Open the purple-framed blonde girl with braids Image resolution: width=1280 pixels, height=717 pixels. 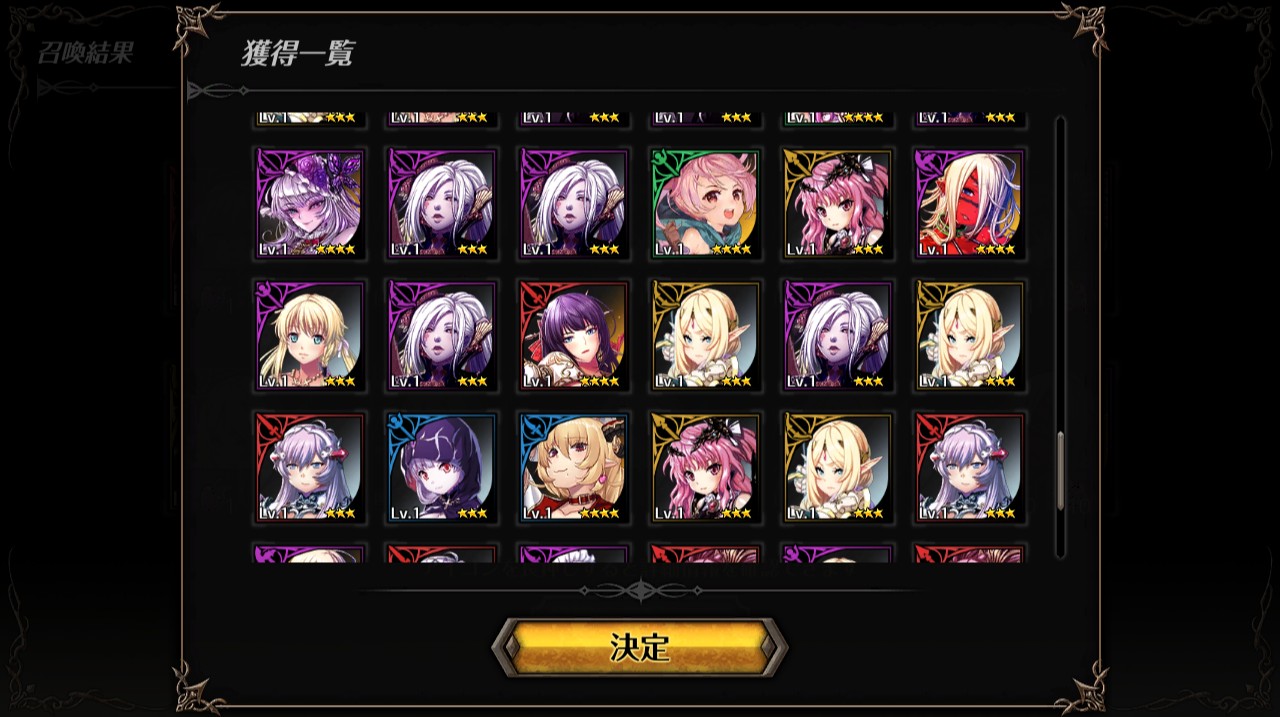coord(310,335)
